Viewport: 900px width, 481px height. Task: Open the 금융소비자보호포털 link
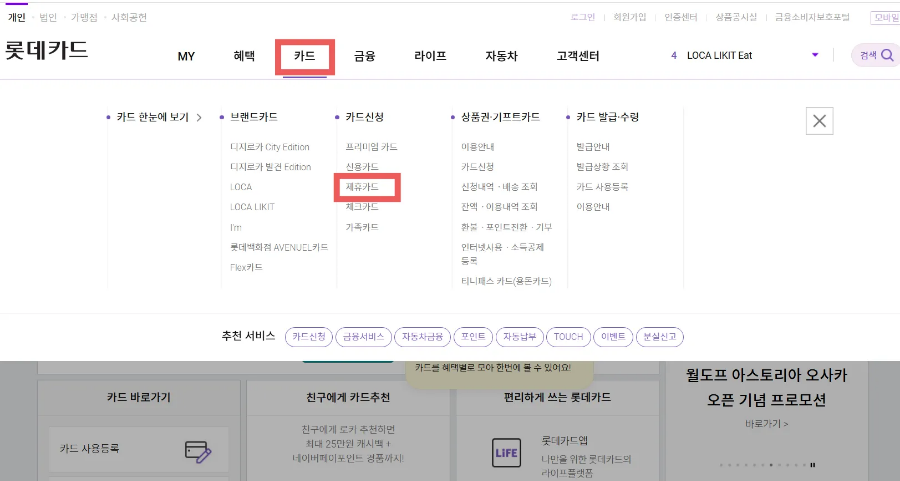tap(812, 17)
